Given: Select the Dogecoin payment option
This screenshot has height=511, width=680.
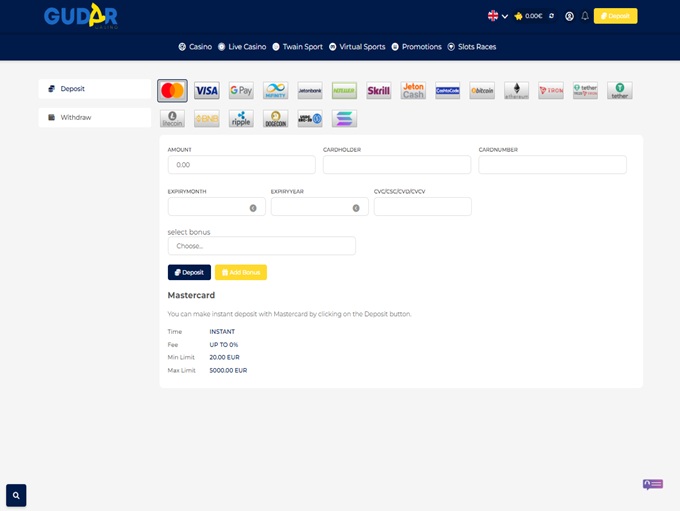Looking at the screenshot, I should (x=275, y=119).
